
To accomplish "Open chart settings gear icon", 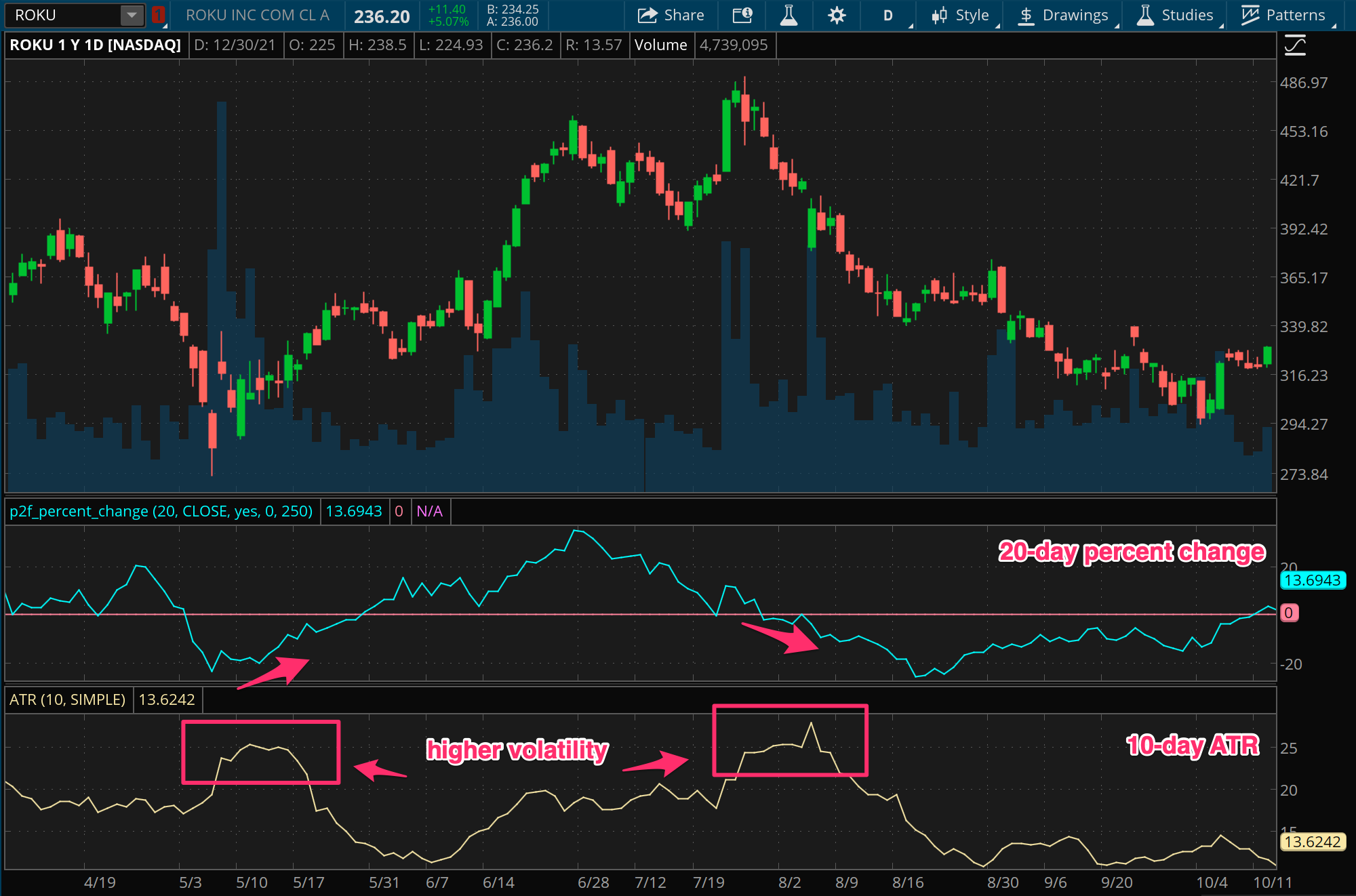I will click(x=837, y=15).
